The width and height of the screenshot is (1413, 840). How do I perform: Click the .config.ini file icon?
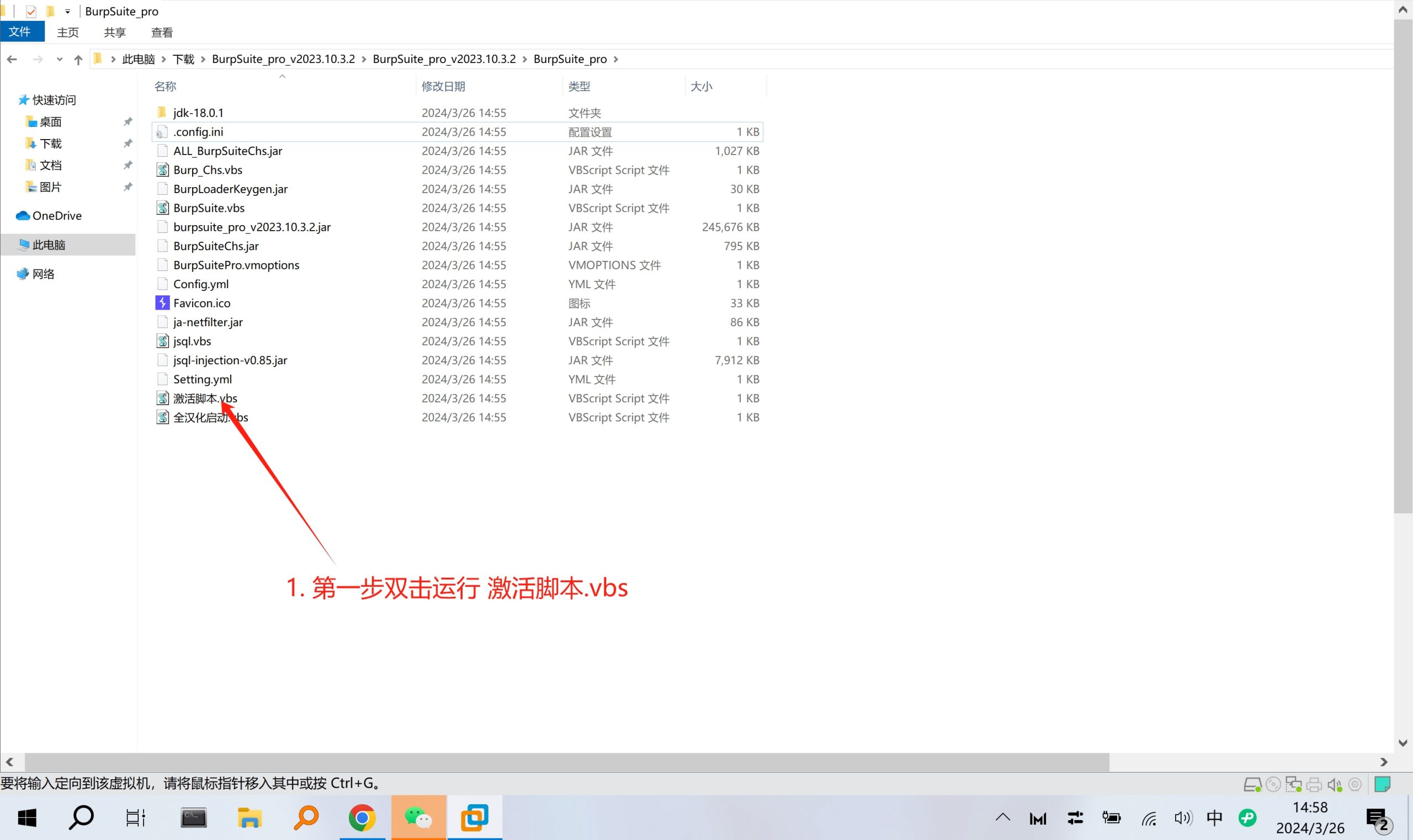[162, 132]
